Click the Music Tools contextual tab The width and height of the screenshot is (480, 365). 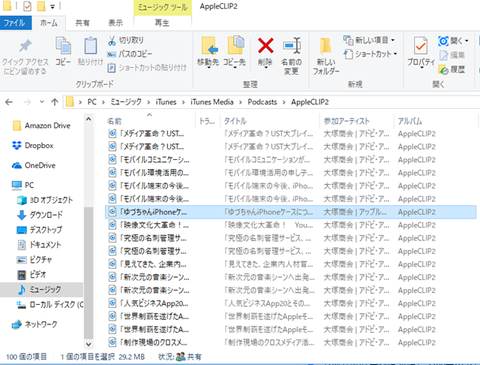click(x=163, y=7)
